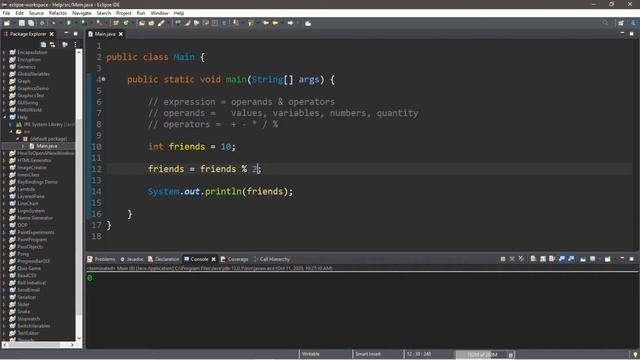This screenshot has width=640, height=360.
Task: Click Clear Console icon in console toolbar
Action: 533,259
